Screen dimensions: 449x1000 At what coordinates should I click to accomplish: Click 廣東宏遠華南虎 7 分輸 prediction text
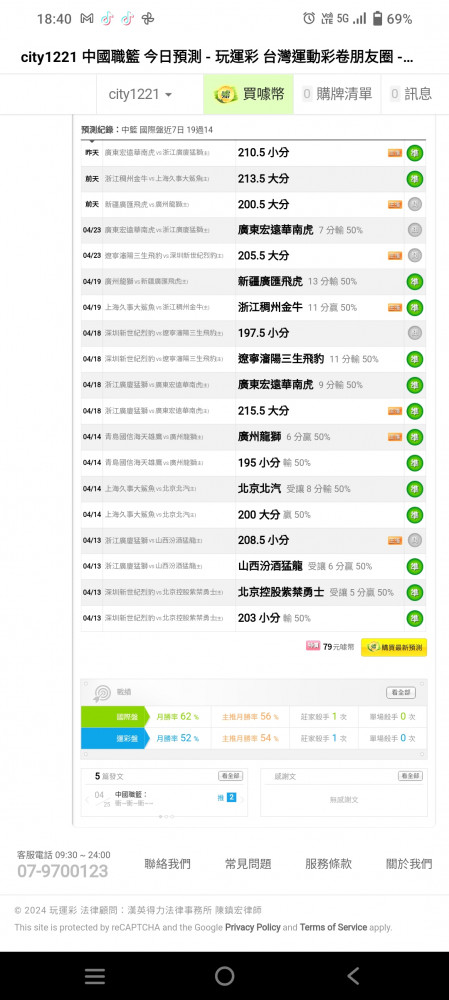(300, 230)
